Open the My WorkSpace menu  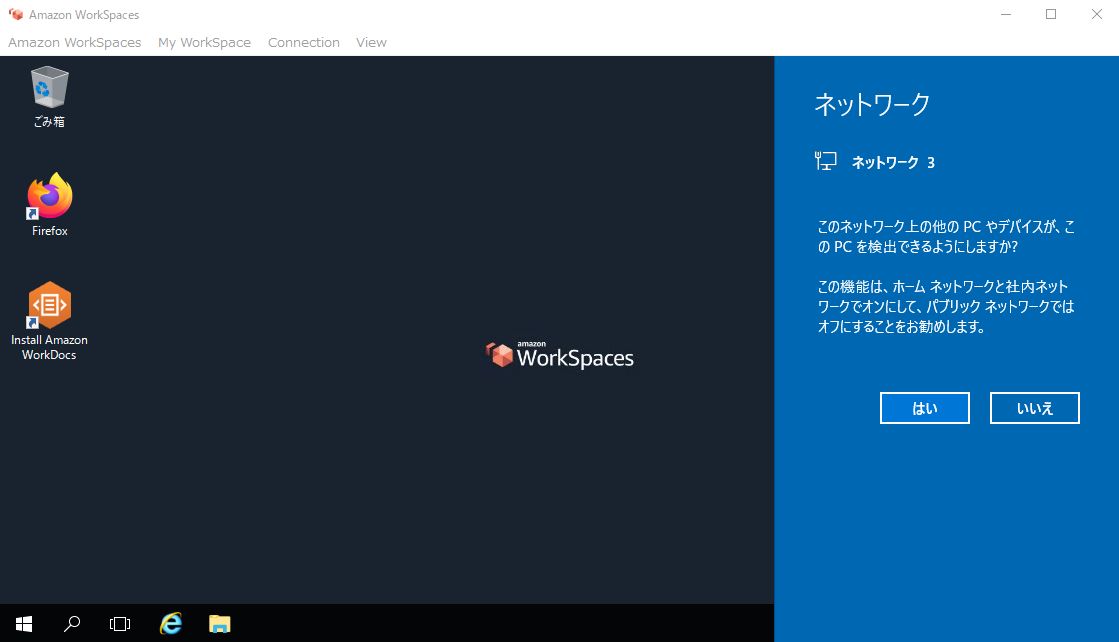pos(204,43)
